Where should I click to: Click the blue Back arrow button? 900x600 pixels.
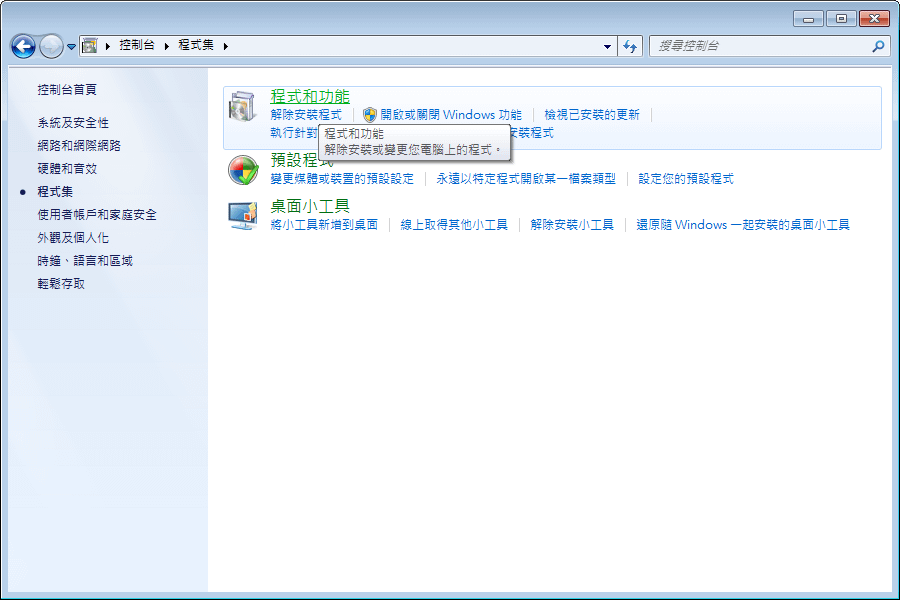tap(24, 47)
